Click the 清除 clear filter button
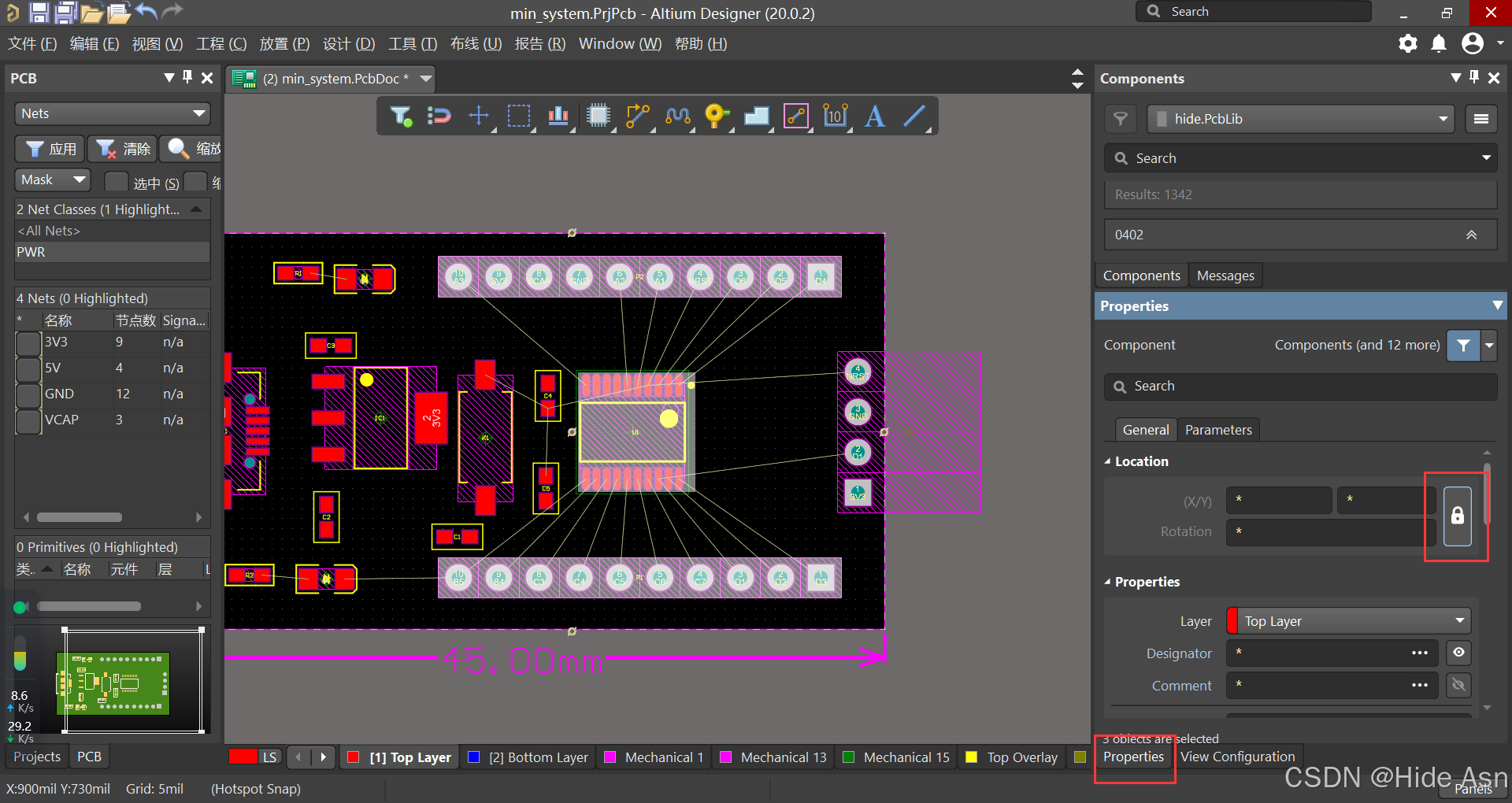Image resolution: width=1512 pixels, height=803 pixels. 123,149
